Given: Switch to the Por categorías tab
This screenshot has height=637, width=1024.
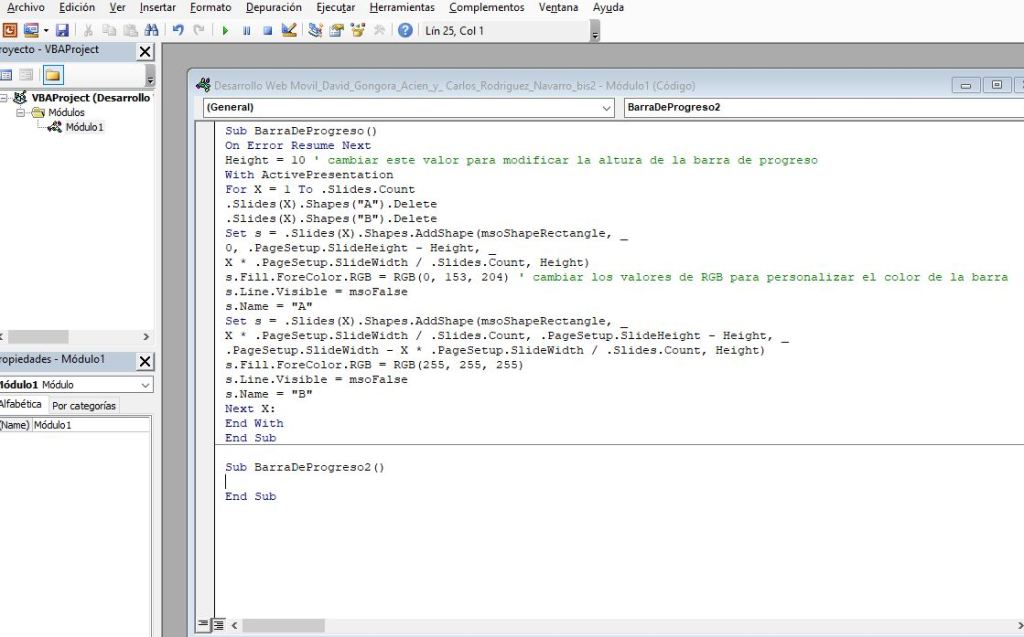Looking at the screenshot, I should [x=84, y=406].
